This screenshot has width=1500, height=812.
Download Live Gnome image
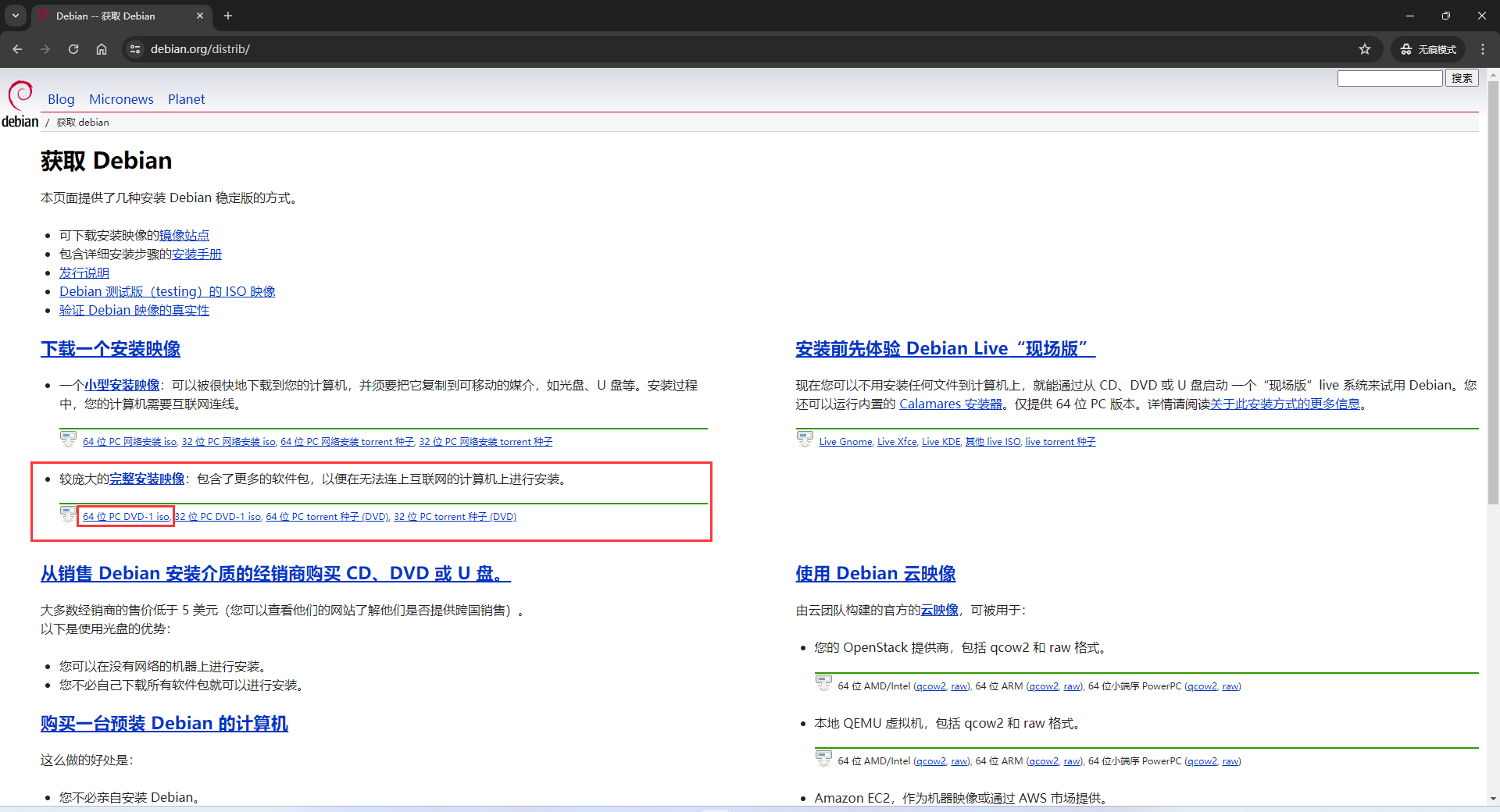(x=845, y=442)
